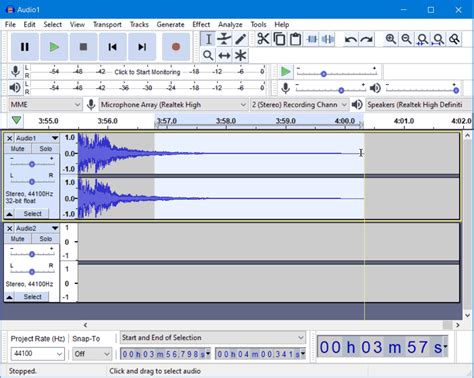474x378 pixels.
Task: Open the Snap-To dropdown
Action: tap(92, 354)
